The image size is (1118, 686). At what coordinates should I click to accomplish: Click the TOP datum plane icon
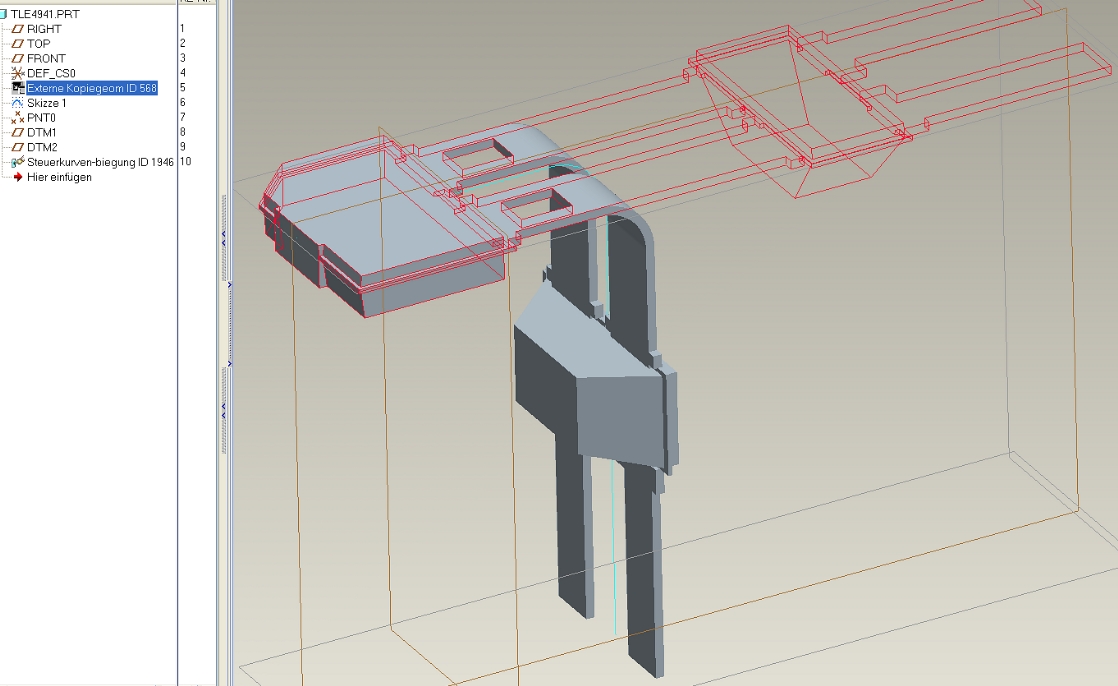(x=18, y=43)
